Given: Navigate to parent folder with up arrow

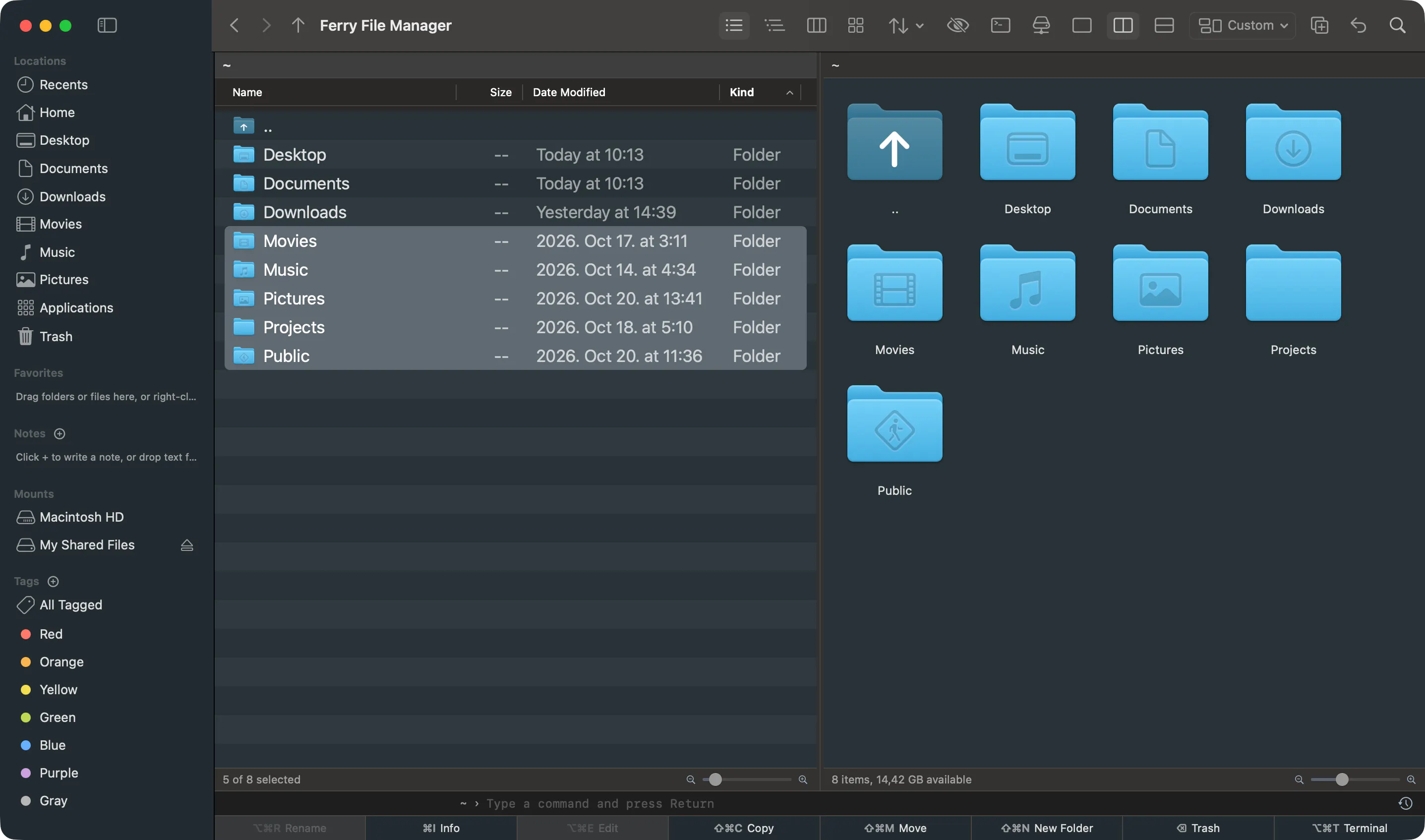Looking at the screenshot, I should click(298, 25).
